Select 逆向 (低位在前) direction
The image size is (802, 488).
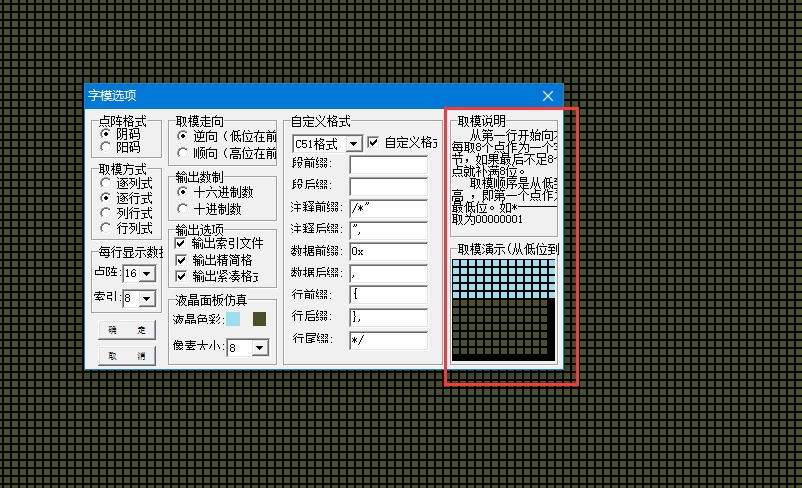182,136
